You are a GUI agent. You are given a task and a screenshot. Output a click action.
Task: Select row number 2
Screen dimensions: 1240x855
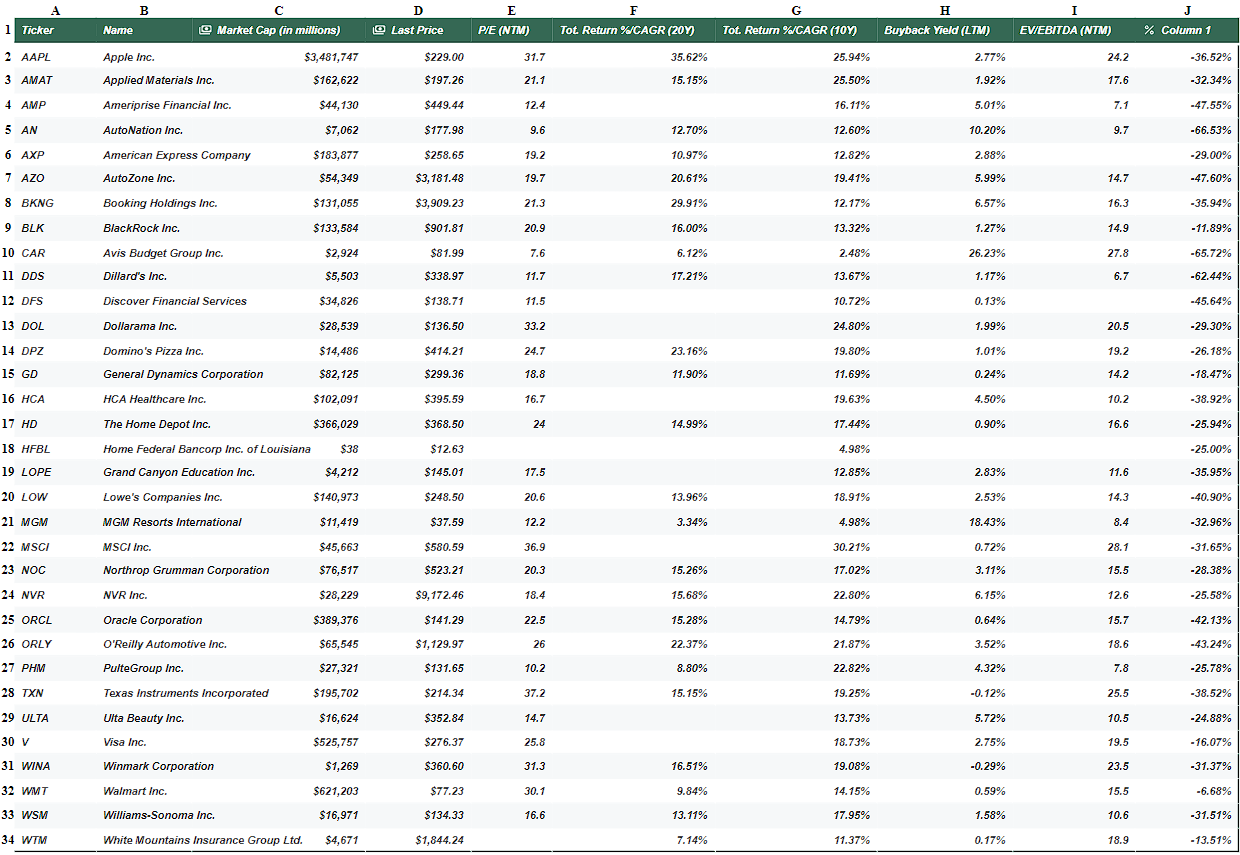tap(8, 57)
